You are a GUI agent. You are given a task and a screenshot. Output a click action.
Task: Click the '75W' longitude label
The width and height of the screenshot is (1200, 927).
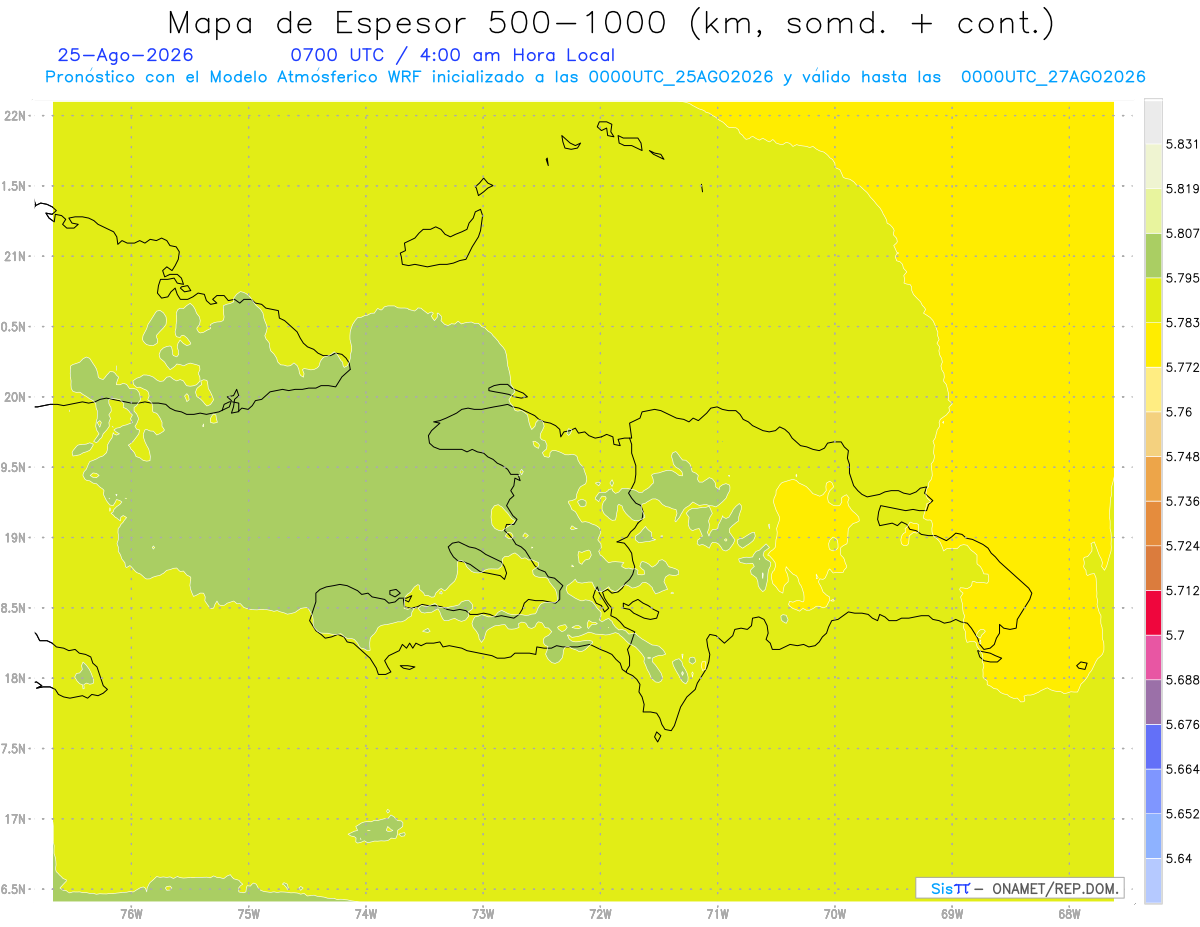[249, 913]
